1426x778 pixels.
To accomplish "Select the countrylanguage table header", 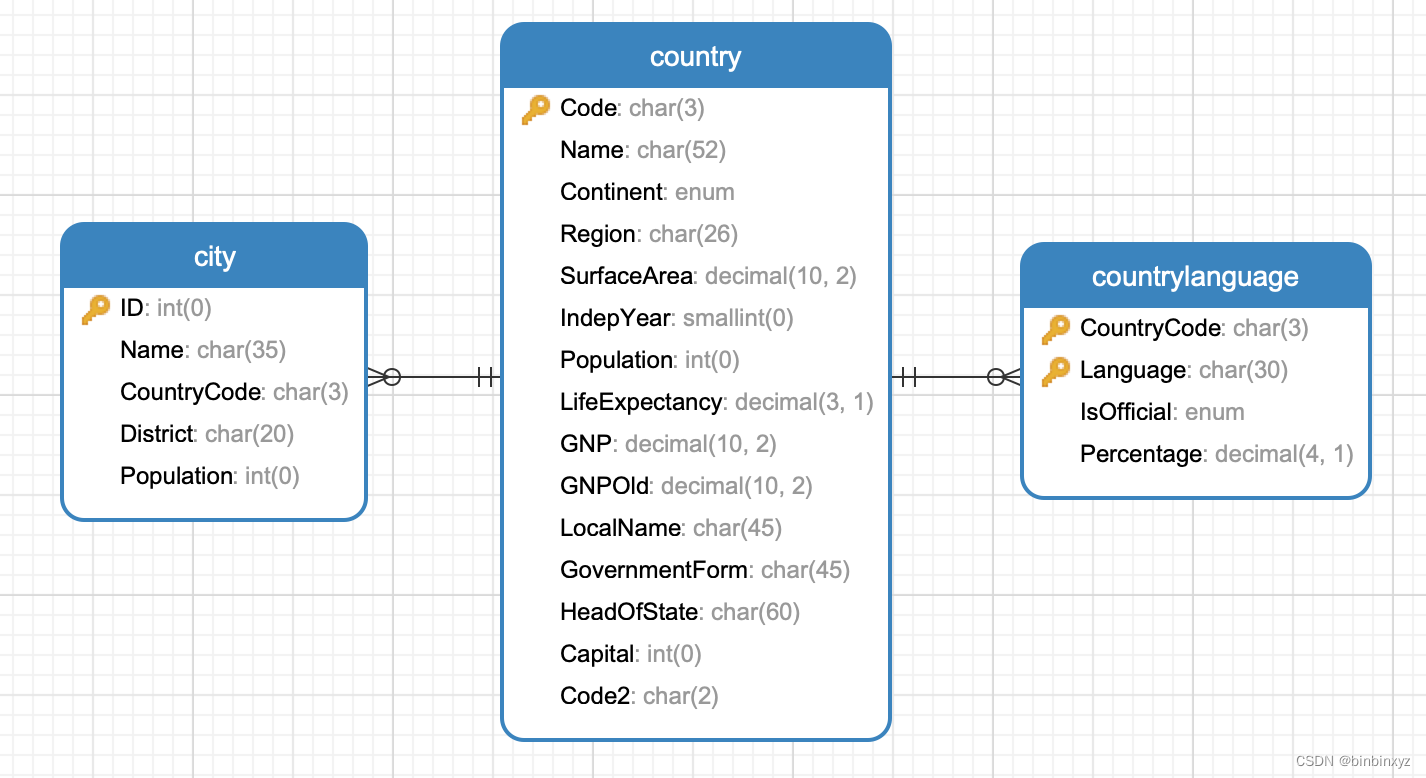I will point(1195,276).
